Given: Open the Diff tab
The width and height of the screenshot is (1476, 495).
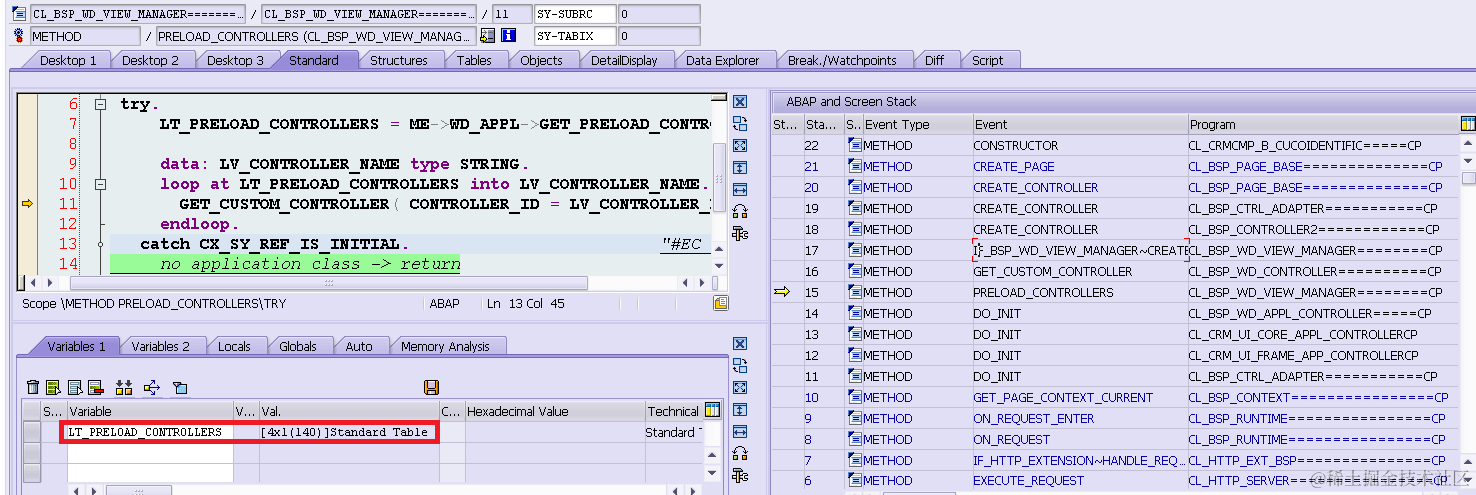Looking at the screenshot, I should 934,60.
